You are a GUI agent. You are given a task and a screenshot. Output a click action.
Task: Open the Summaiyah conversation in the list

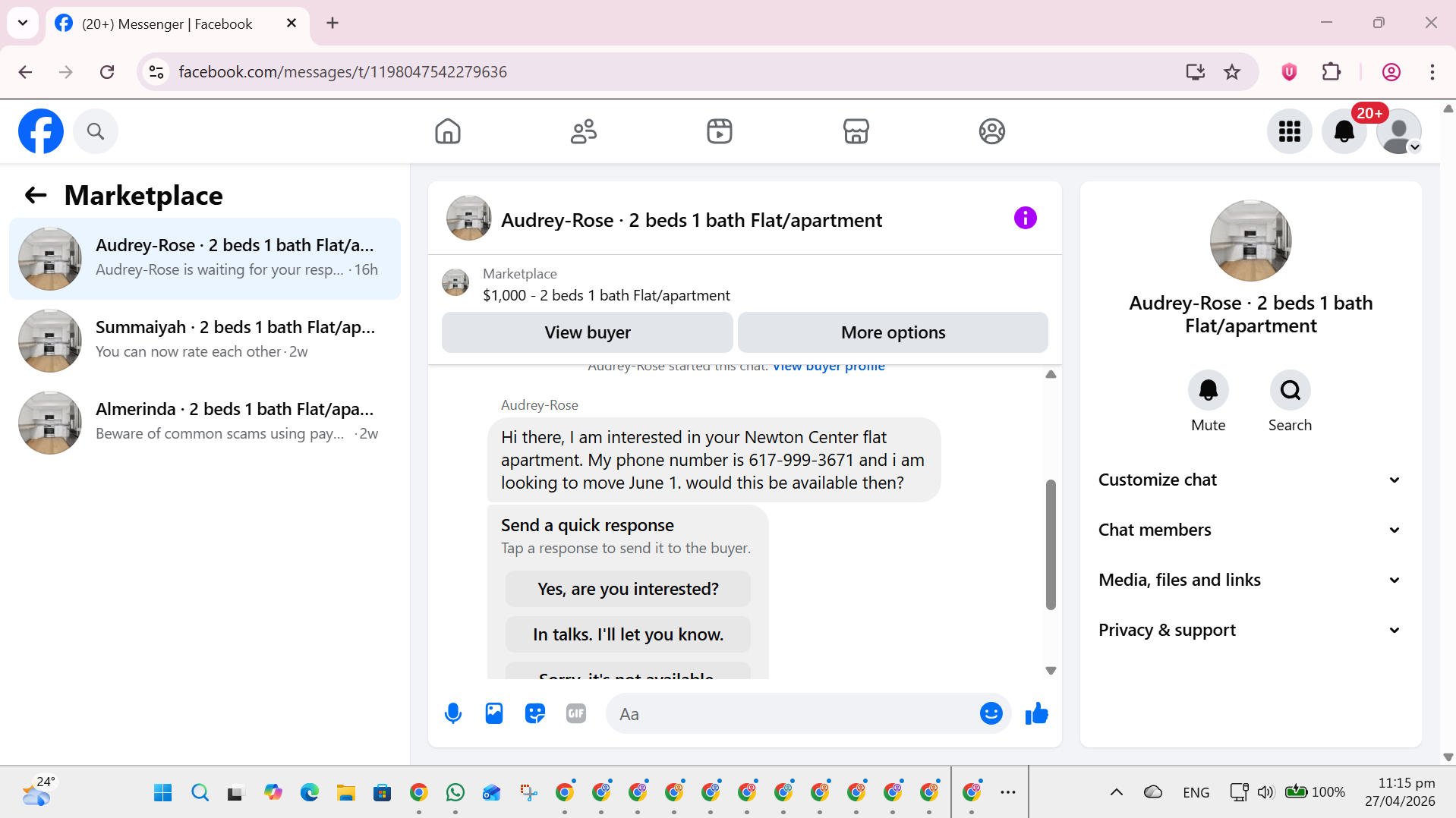pos(205,341)
